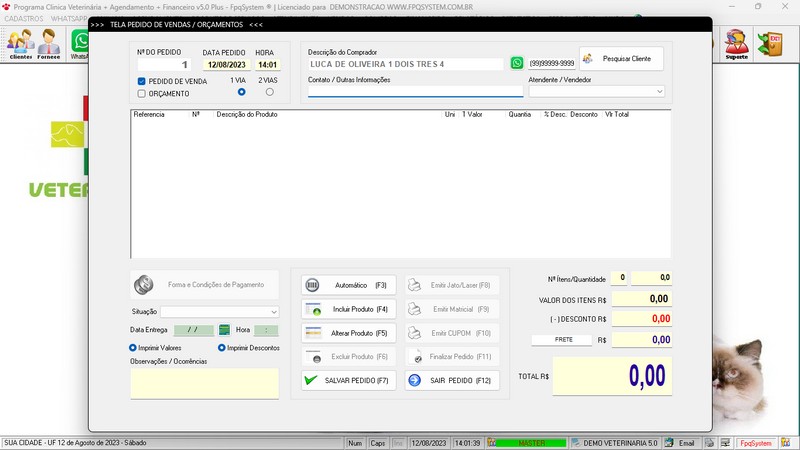
Task: Click Forma e Condições de Pagamento button
Action: click(205, 285)
